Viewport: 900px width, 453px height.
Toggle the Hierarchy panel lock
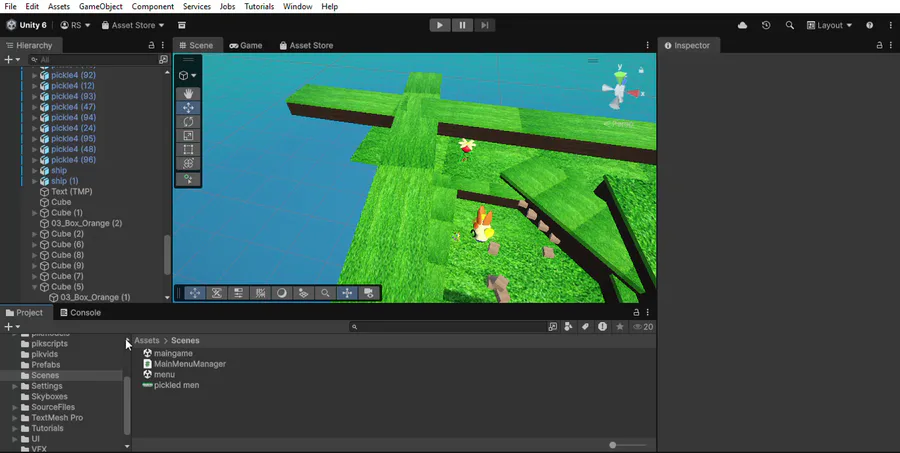152,45
